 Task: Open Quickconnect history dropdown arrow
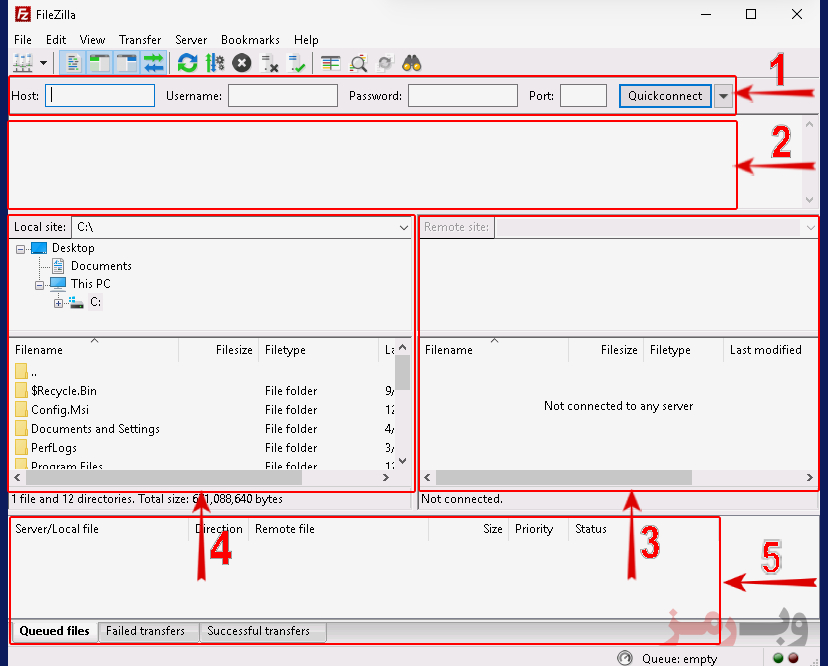coord(723,96)
